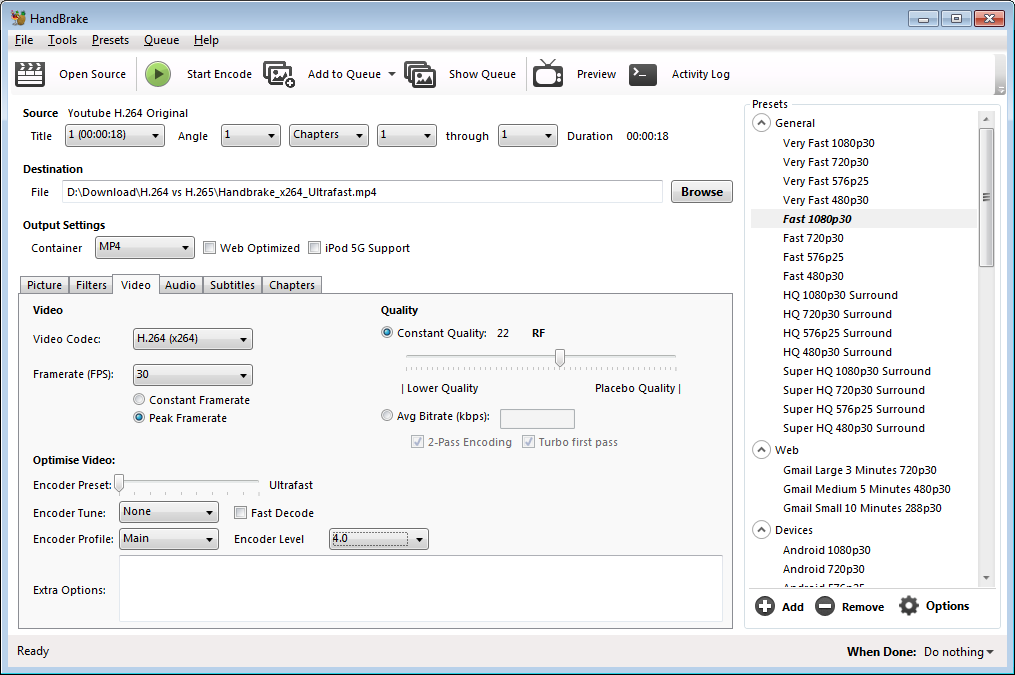Switch to the Picture tab

click(x=45, y=285)
